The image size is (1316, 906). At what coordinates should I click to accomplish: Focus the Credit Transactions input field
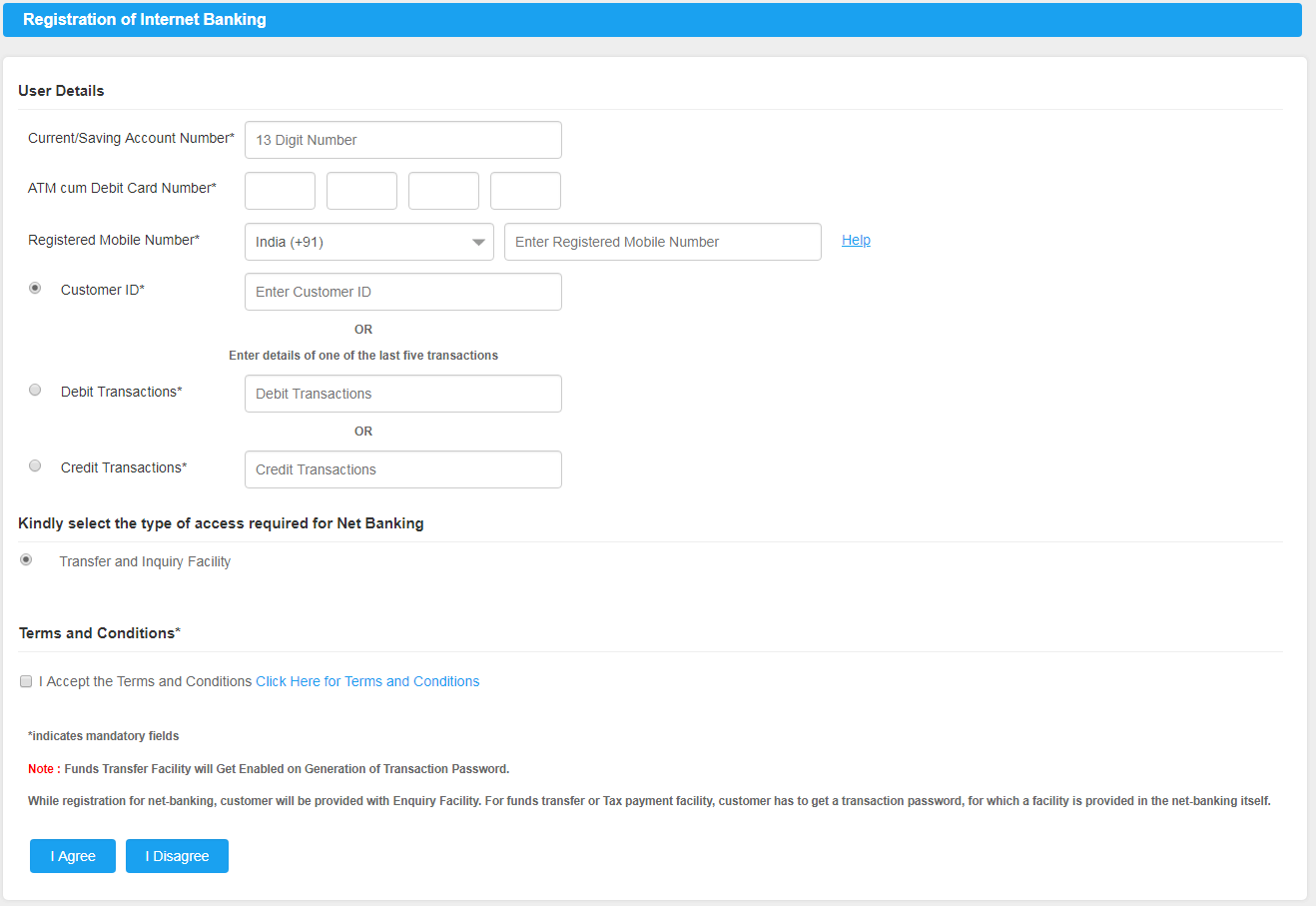(x=403, y=469)
